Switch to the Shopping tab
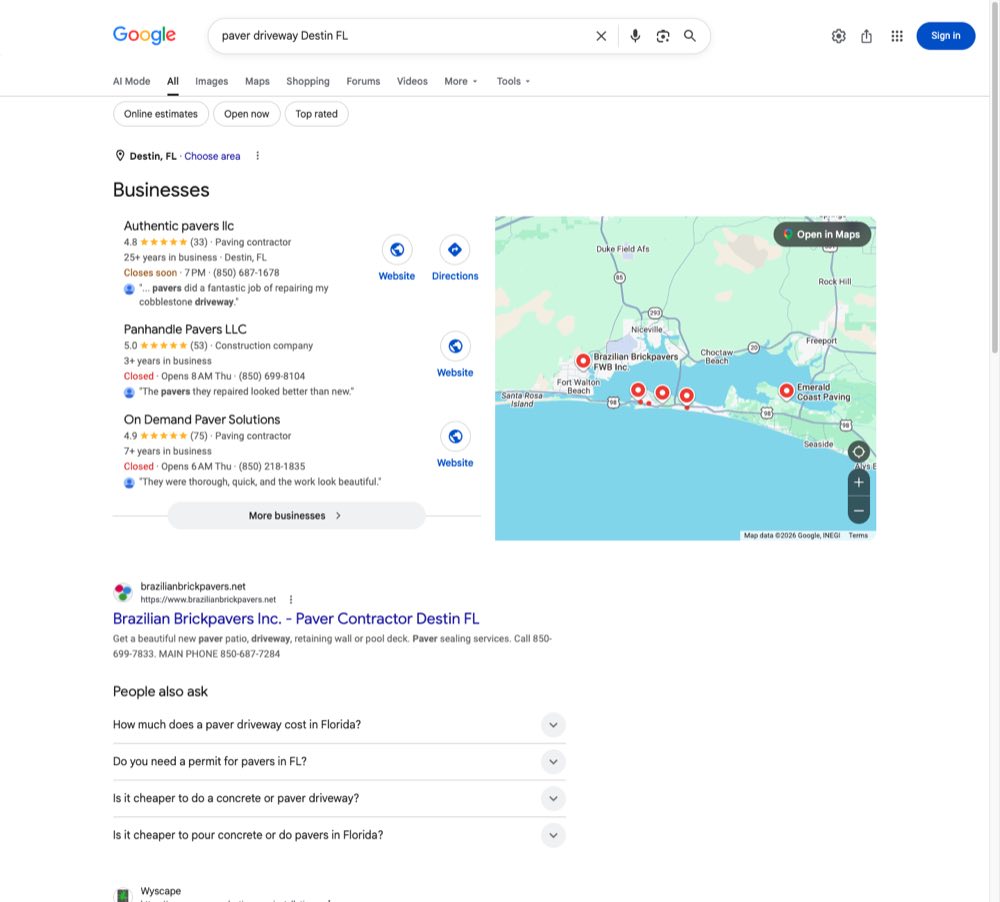This screenshot has height=902, width=1000. (x=307, y=82)
